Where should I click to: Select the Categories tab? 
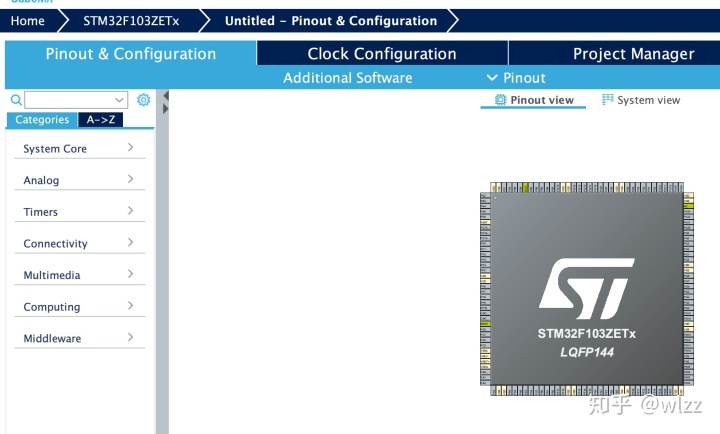pyautogui.click(x=42, y=119)
